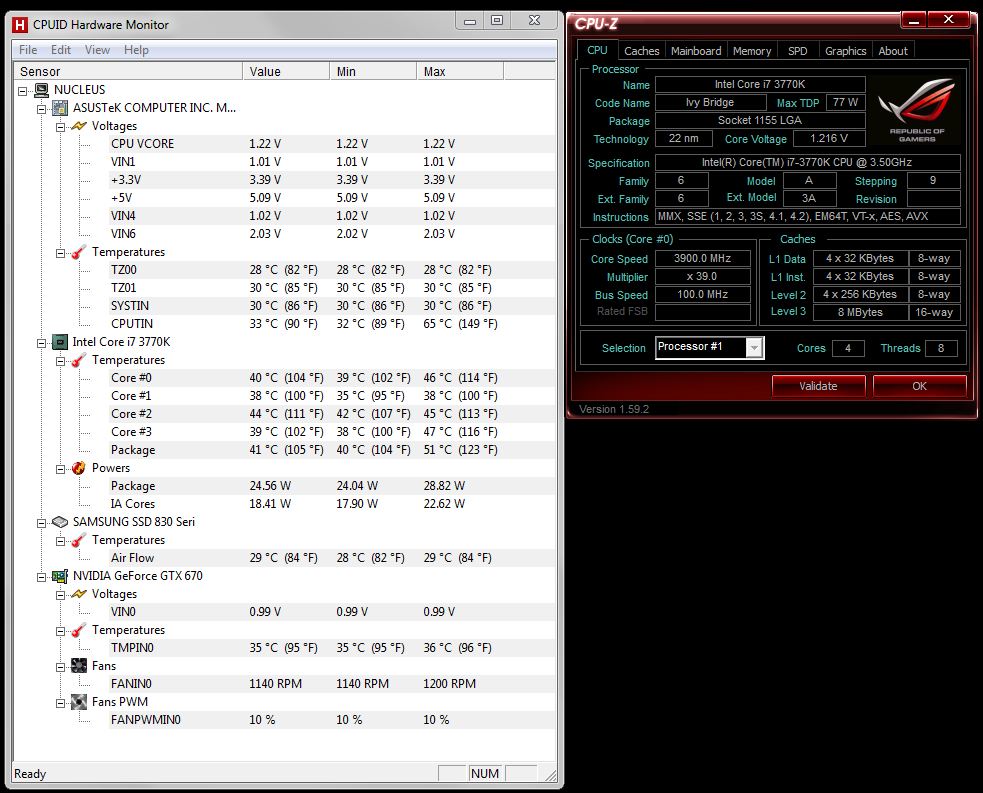Collapse the SAMSUNG SSD 830 node
The image size is (983, 793).
(x=41, y=523)
